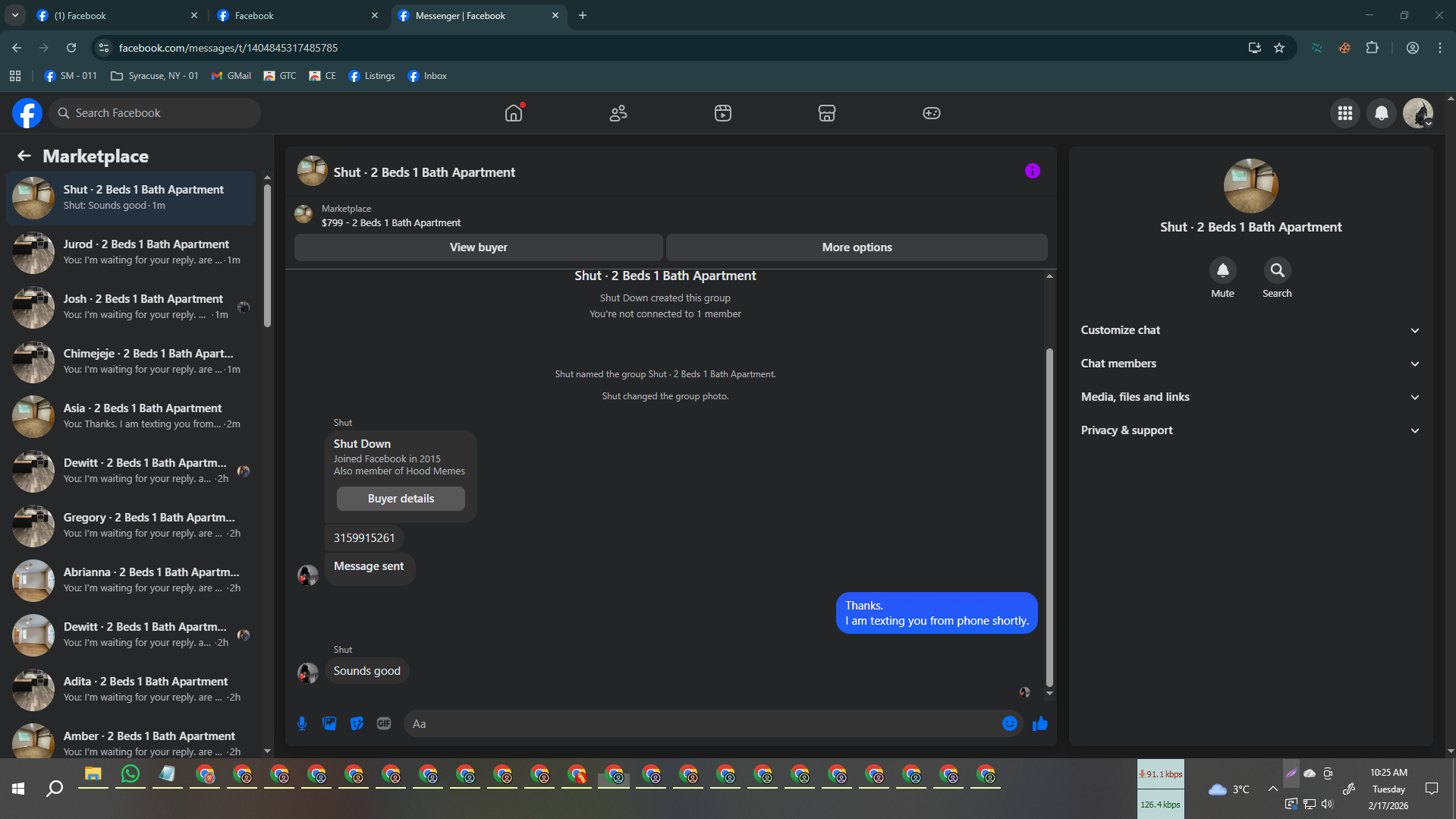The image size is (1456, 819).
Task: Choose a GIF icon
Action: coord(384,723)
